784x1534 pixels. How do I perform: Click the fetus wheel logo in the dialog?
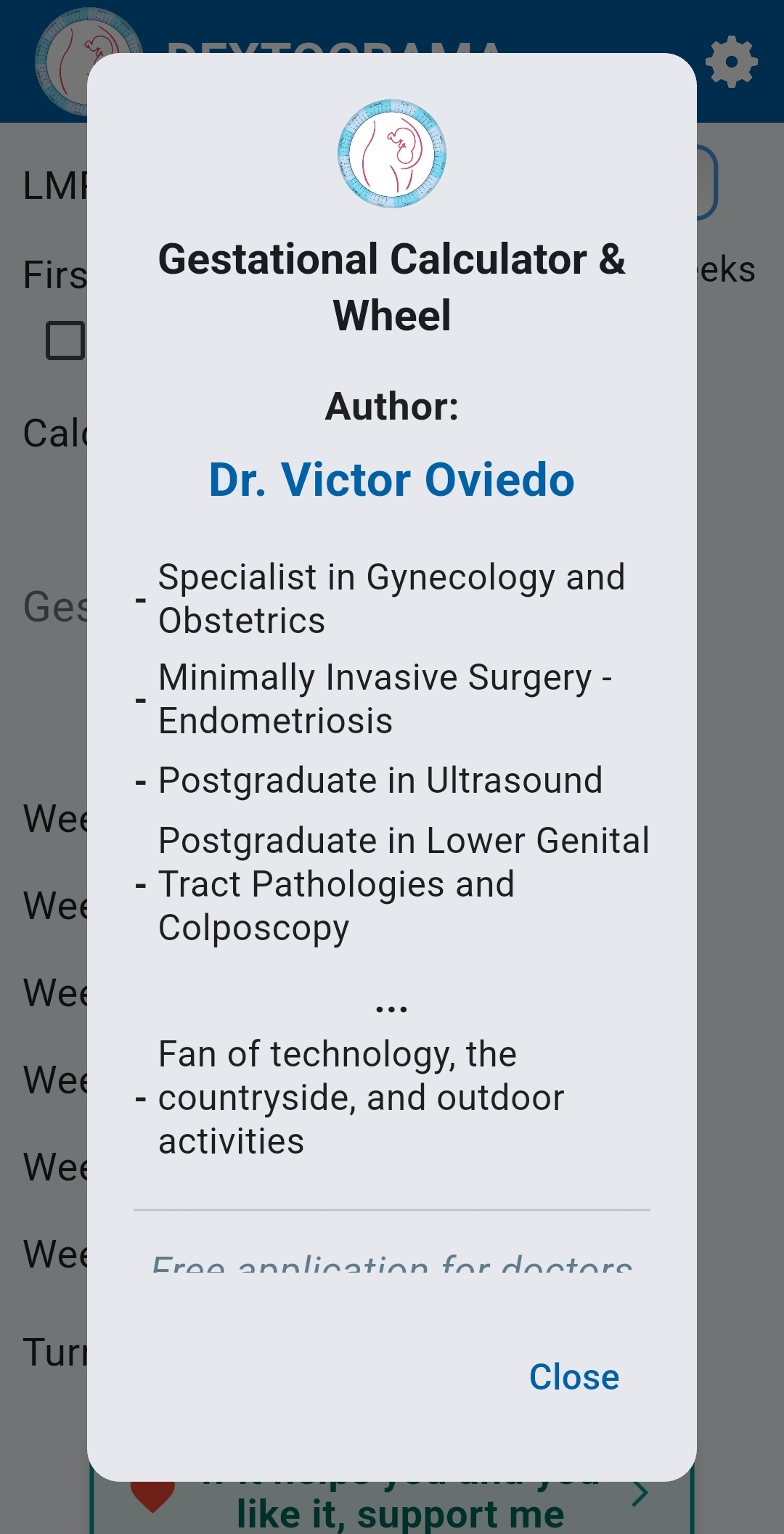pyautogui.click(x=392, y=154)
